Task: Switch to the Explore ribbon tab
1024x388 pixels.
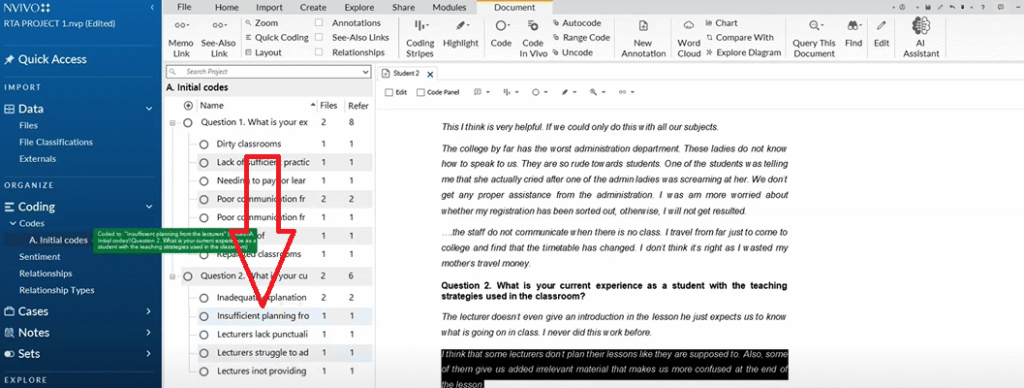Action: click(359, 8)
